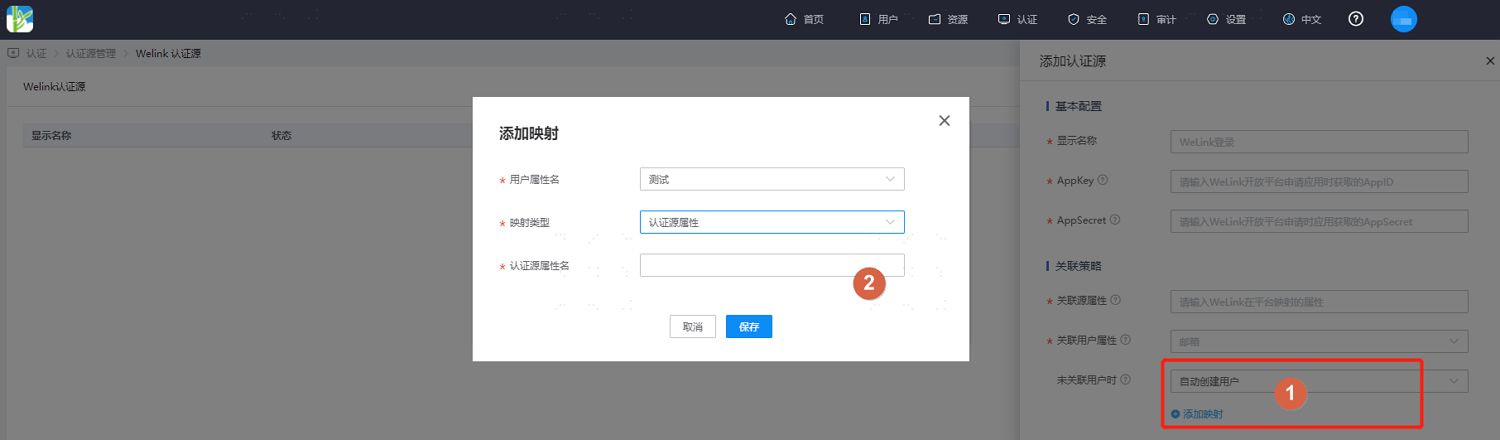Click the 认证源管理 breadcrumb link
Viewport: 1500px width, 440px height.
(x=91, y=53)
